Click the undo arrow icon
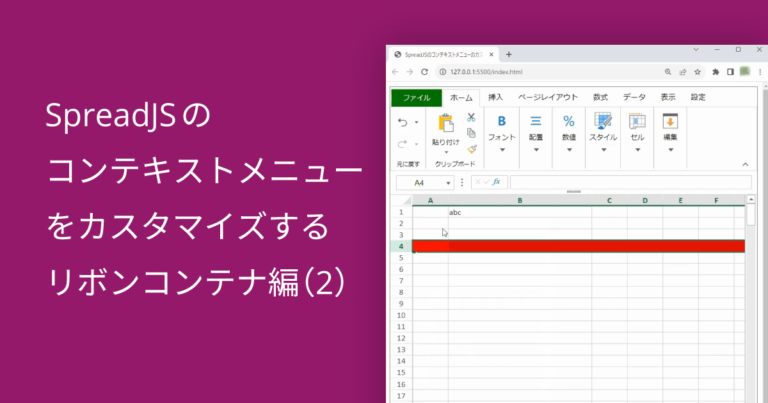The width and height of the screenshot is (768, 403). [403, 122]
